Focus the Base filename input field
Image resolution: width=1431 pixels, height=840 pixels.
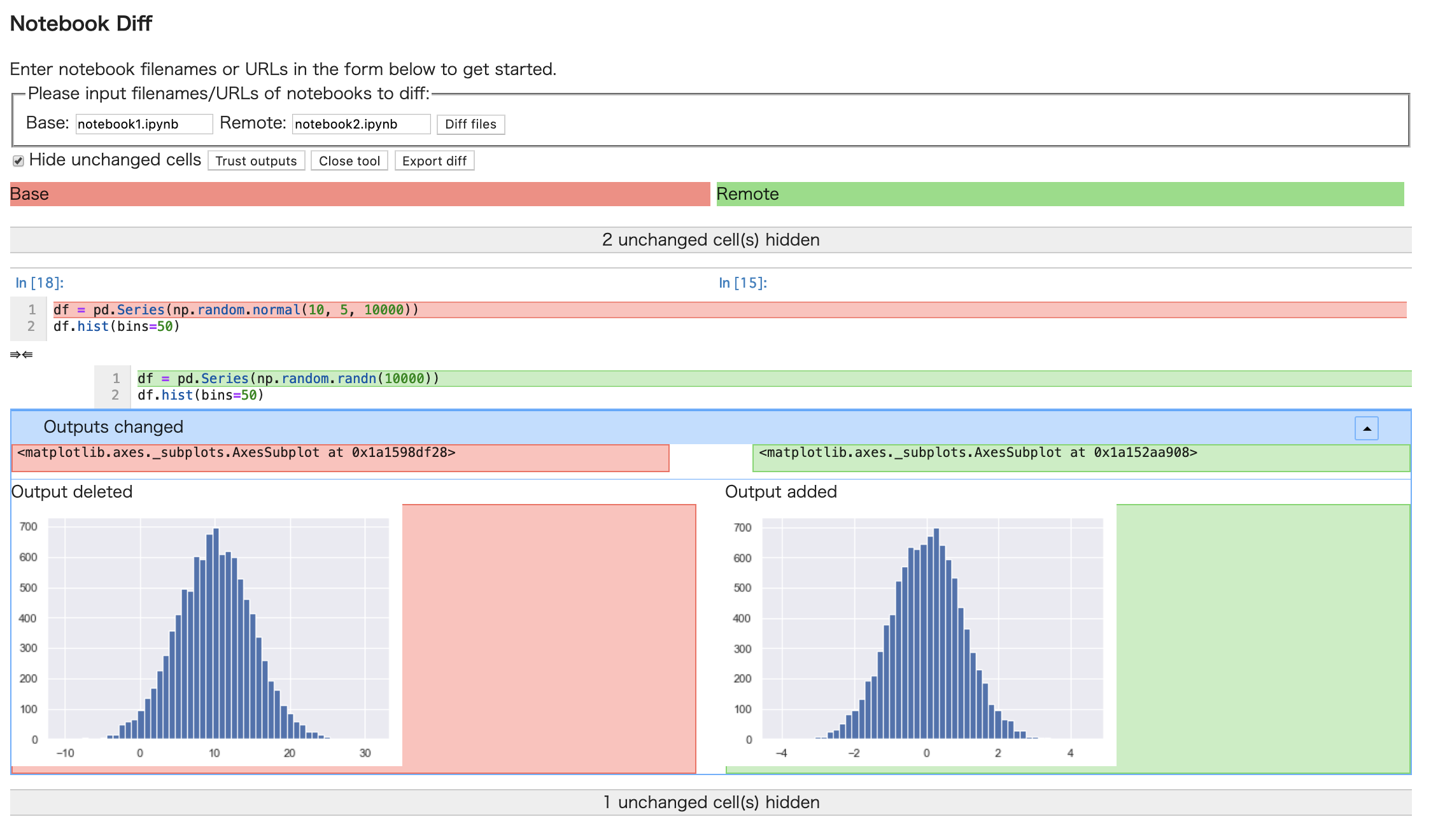tap(144, 124)
